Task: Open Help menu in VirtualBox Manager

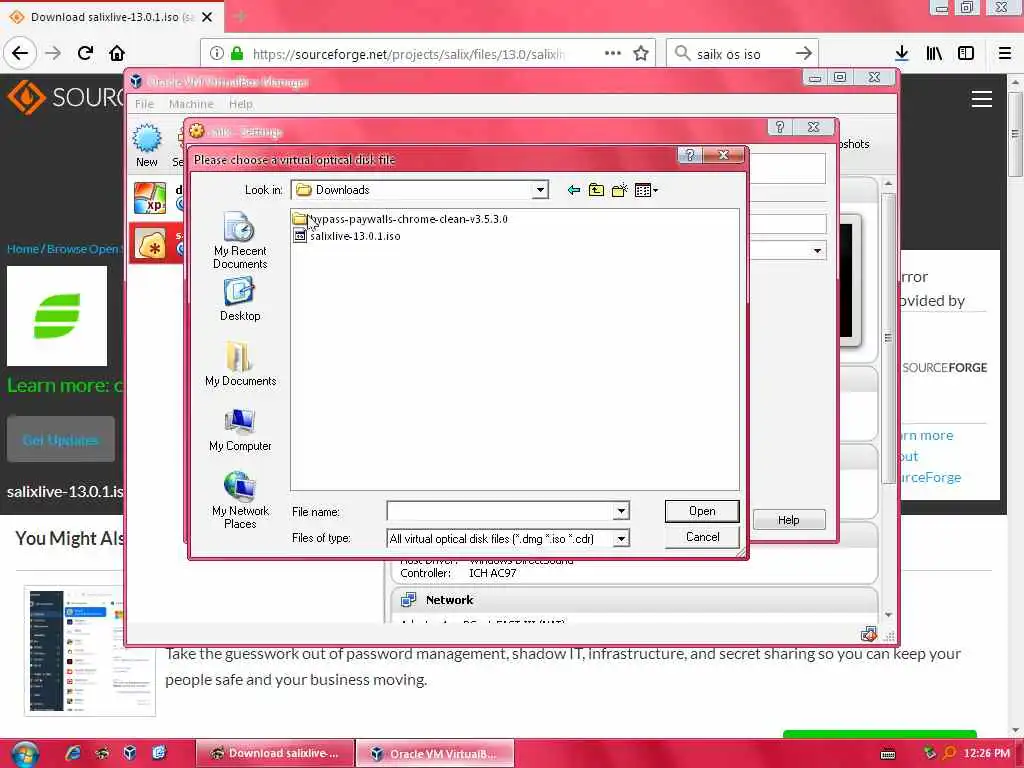Action: coord(240,104)
